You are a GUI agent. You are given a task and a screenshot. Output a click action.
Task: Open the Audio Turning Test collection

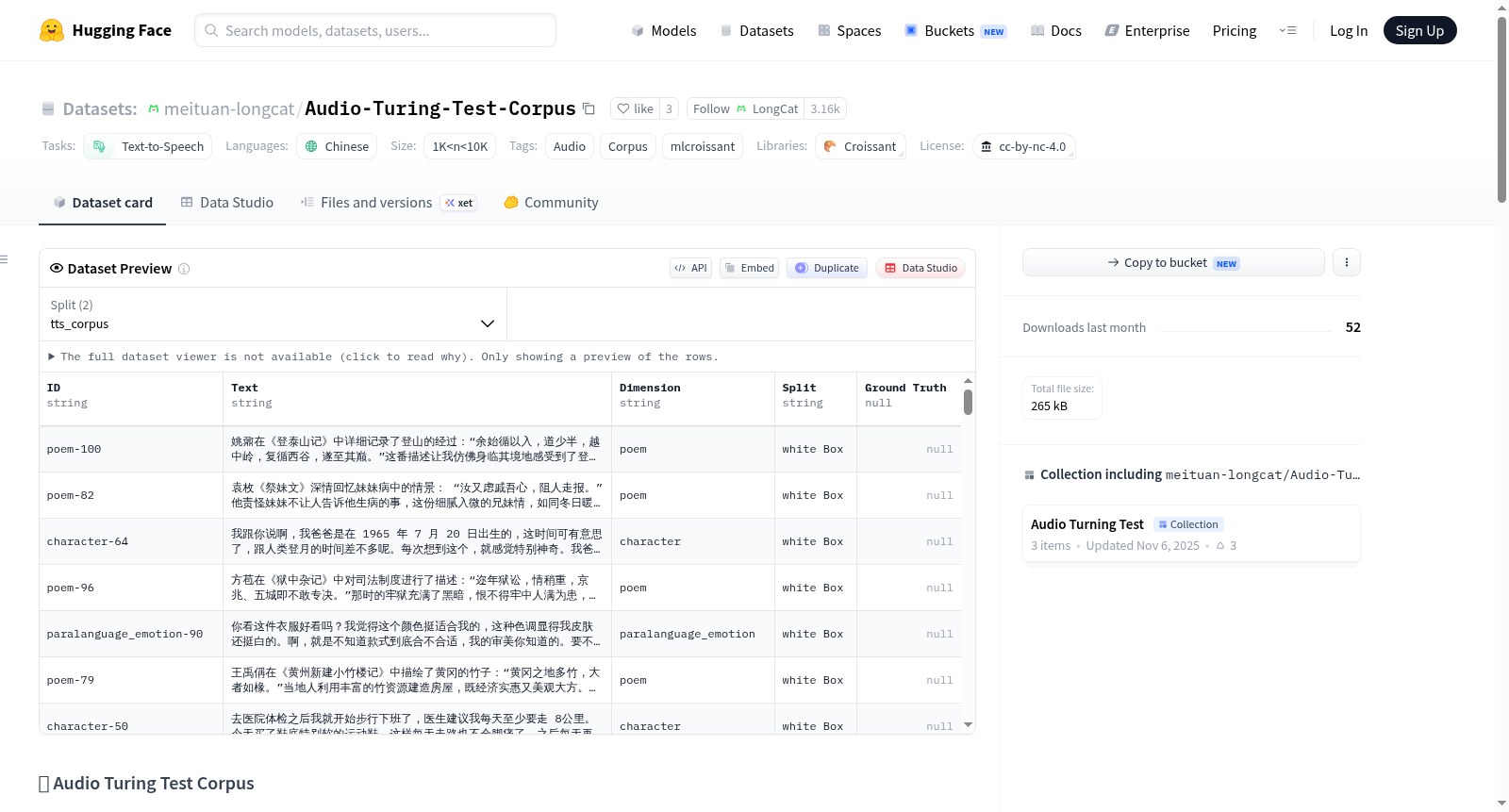coord(1191,534)
